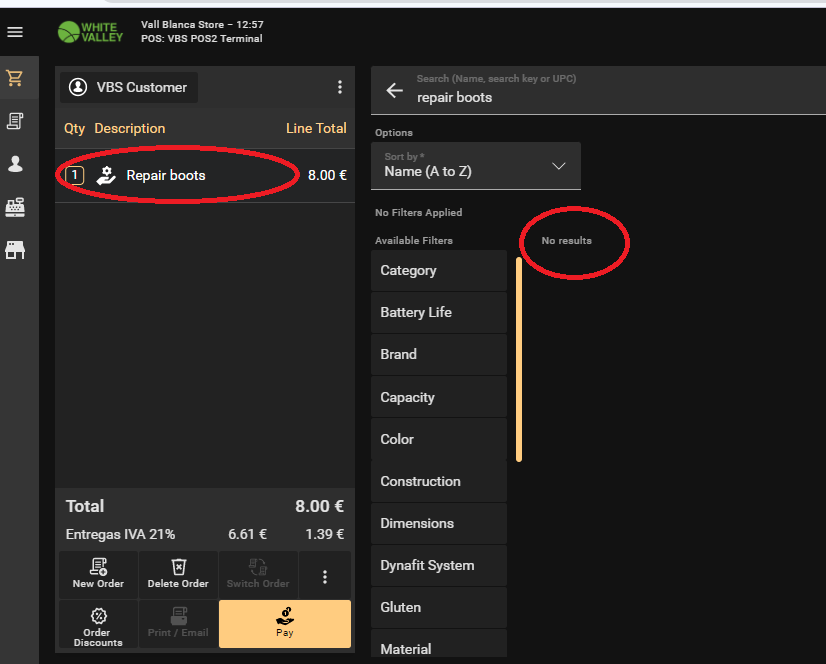
Task: Select the shopping cart sidebar icon
Action: coord(15,78)
